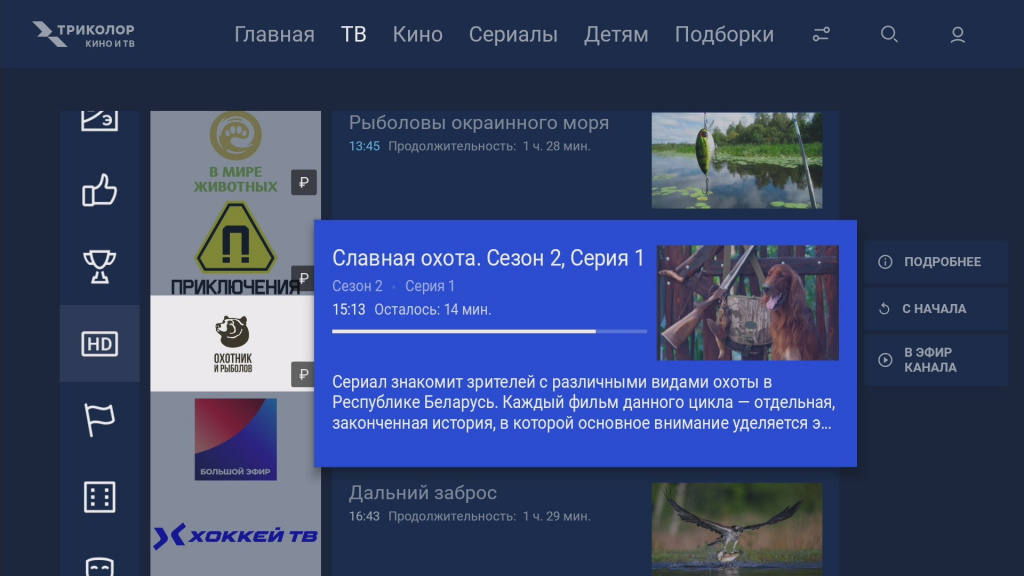Image resolution: width=1024 pixels, height=576 pixels.
Task: Click the 1 ч. 29 мин. duration text
Action: click(x=556, y=517)
